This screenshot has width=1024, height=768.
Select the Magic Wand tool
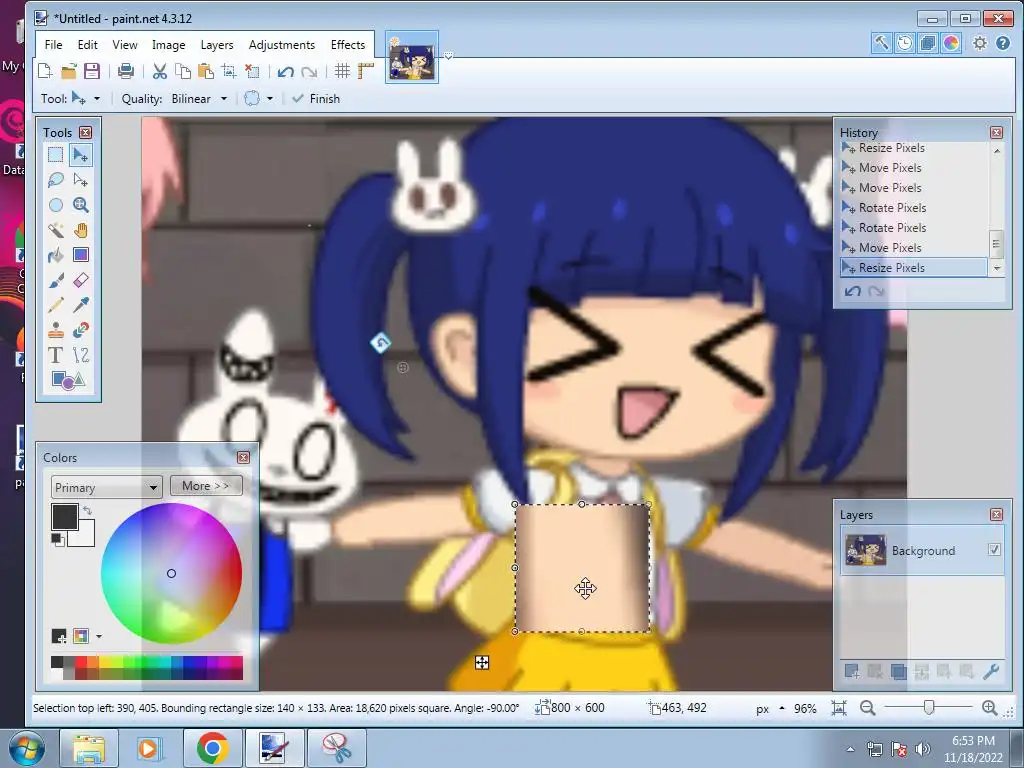click(56, 230)
